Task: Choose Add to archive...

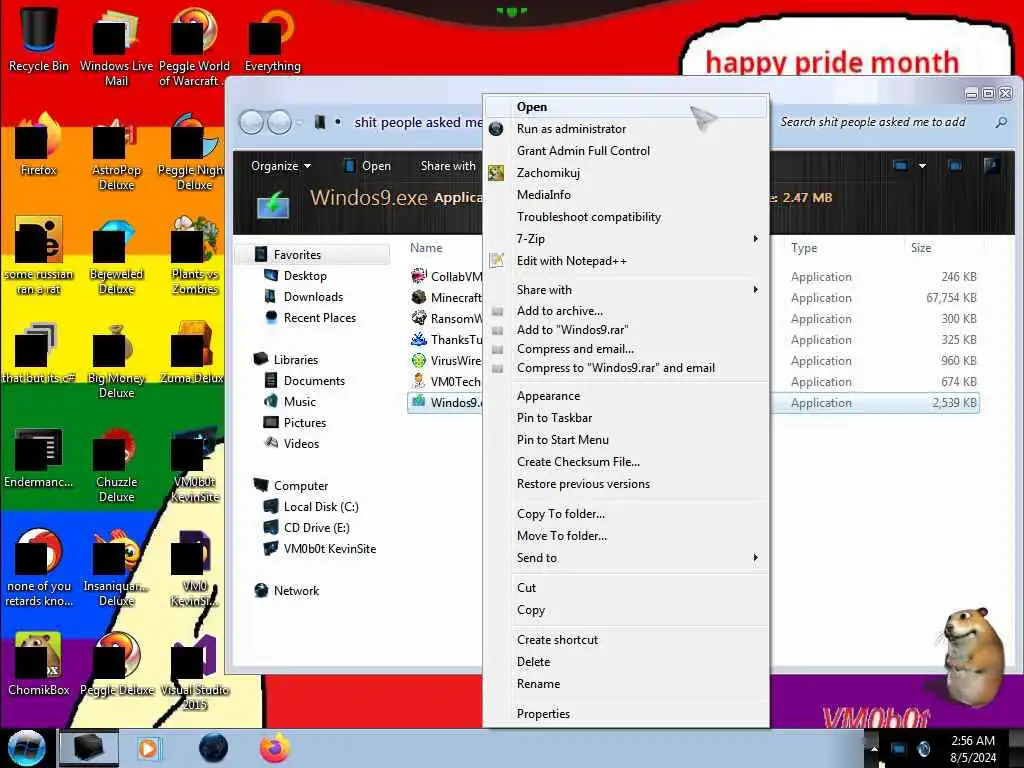Action: click(626, 311)
